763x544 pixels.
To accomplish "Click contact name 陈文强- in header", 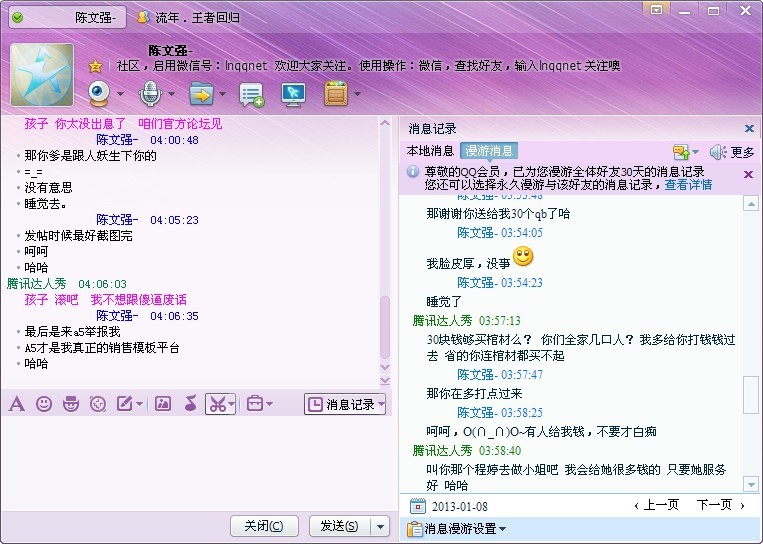I will click(x=171, y=51).
